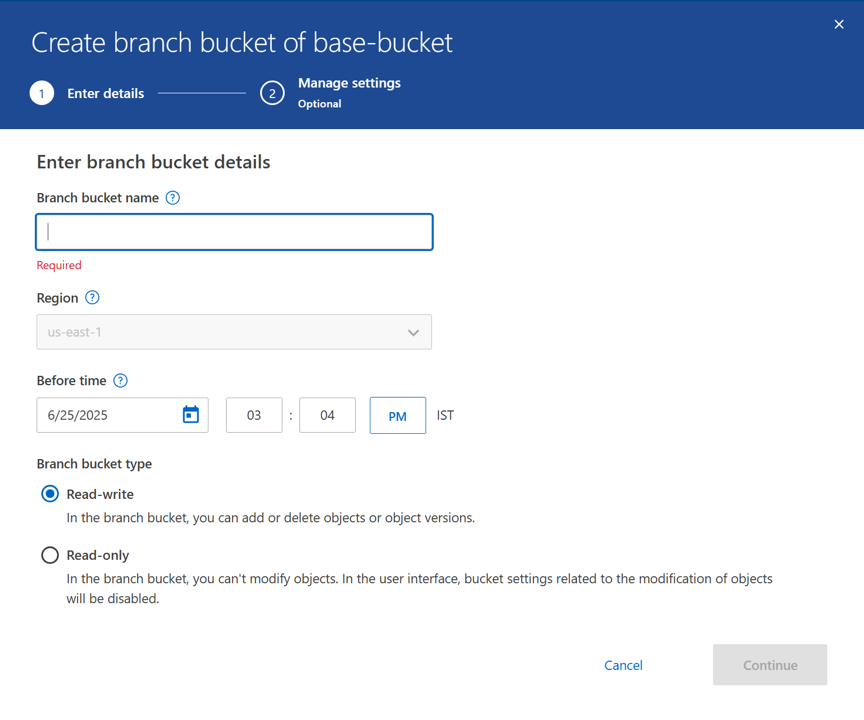Open the calendar date picker icon
Screen dimensions: 864x720
tap(191, 415)
